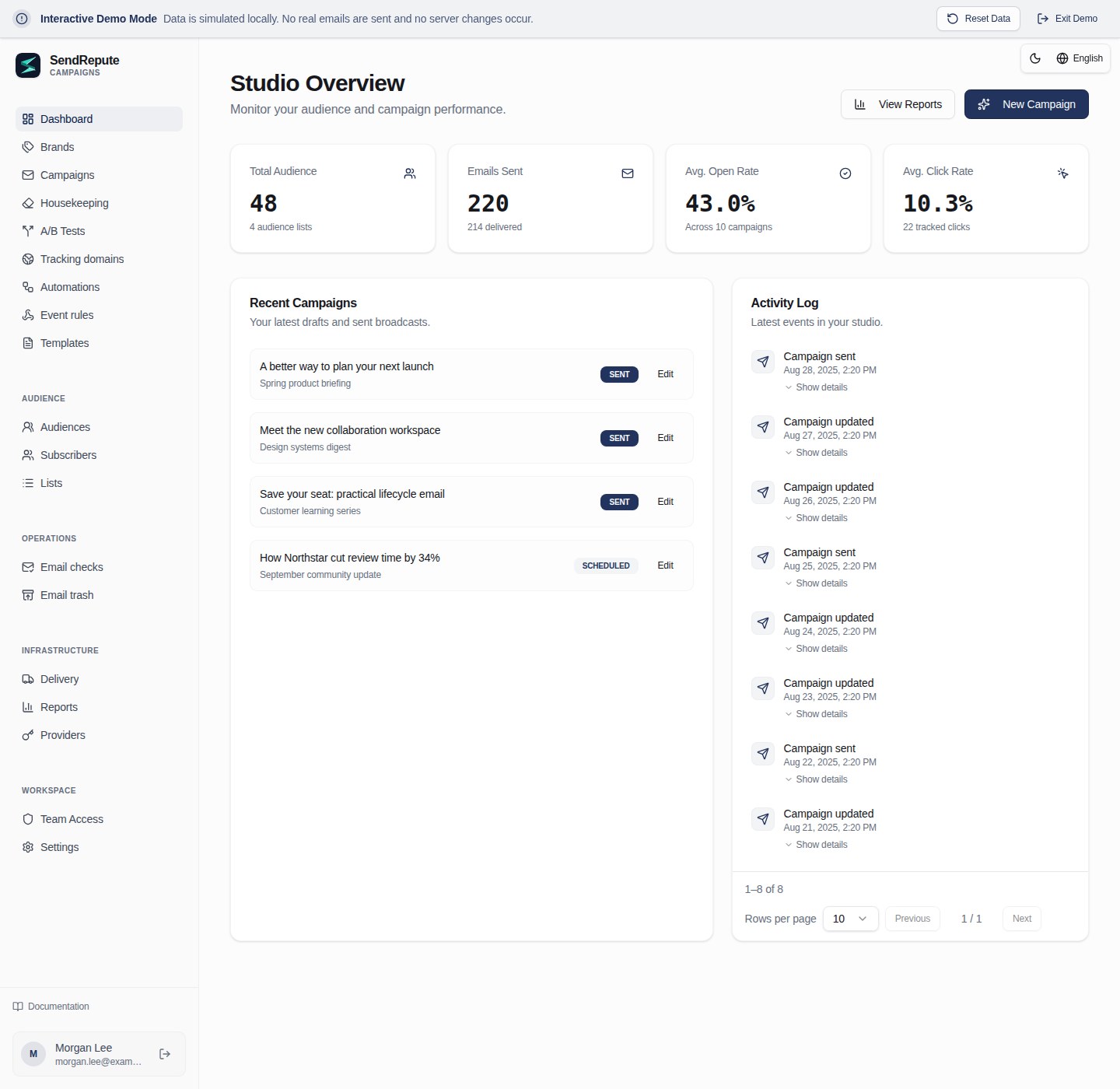This screenshot has height=1089, width=1120.
Task: Click the Delivery truck icon in sidebar
Action: (28, 679)
